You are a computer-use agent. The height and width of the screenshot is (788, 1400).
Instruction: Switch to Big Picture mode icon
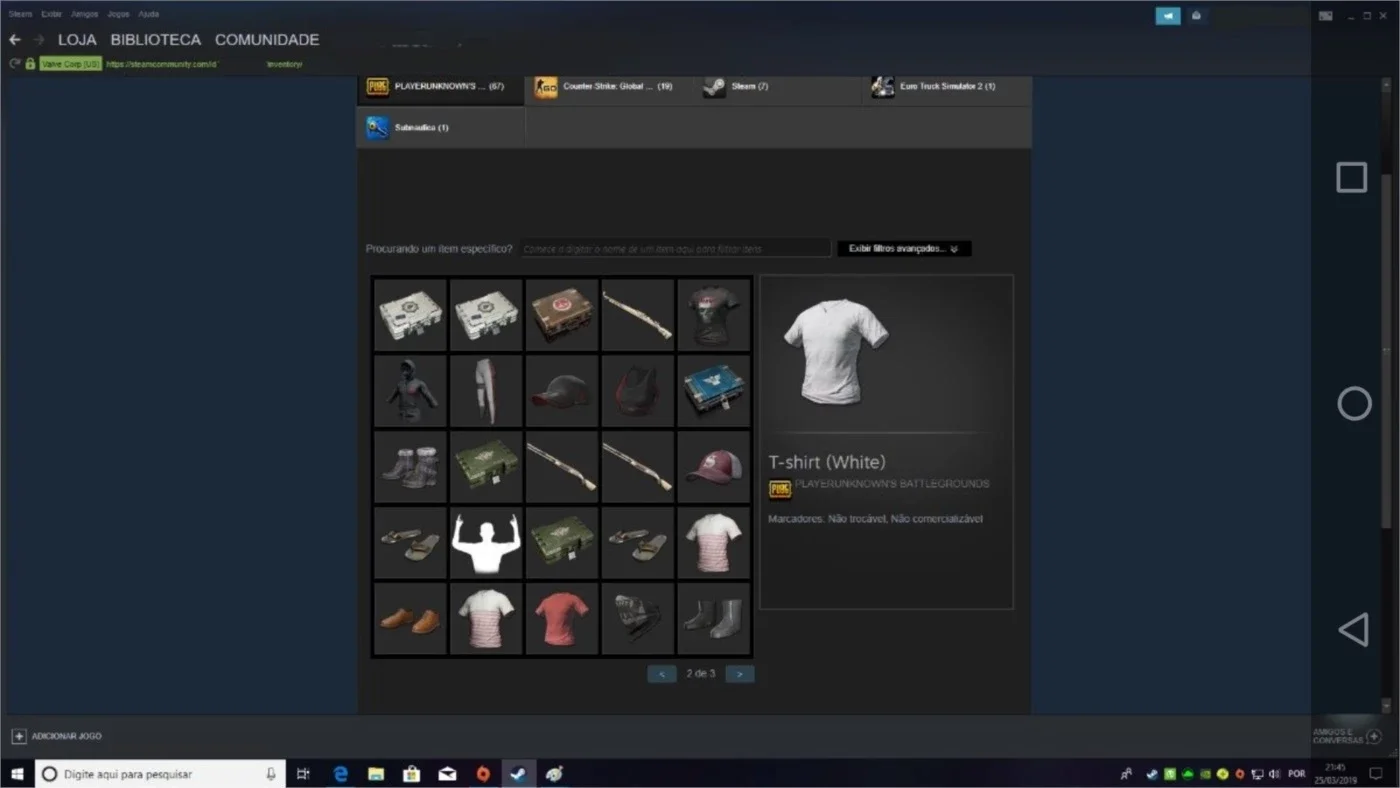pyautogui.click(x=1325, y=15)
